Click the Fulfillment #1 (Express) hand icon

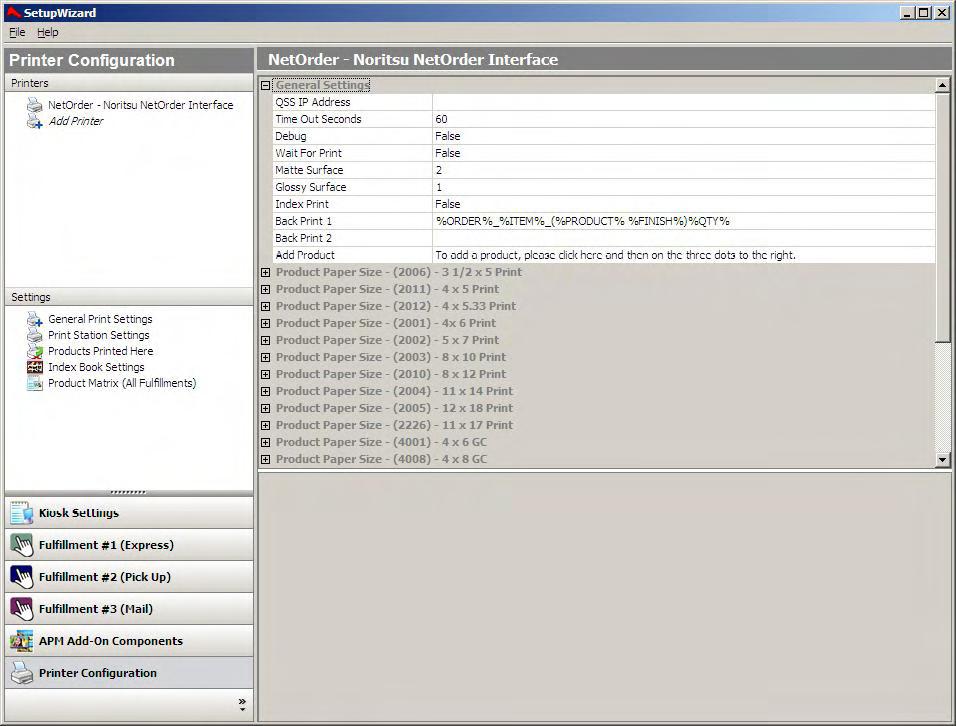click(22, 545)
